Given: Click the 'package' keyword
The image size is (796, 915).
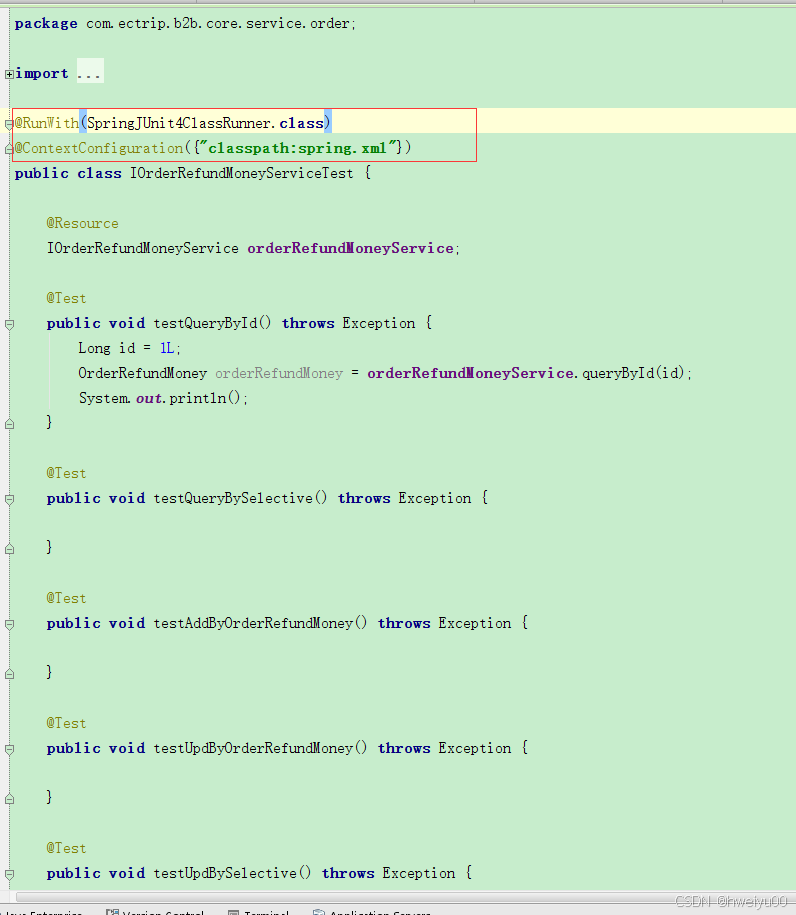Looking at the screenshot, I should point(46,24).
